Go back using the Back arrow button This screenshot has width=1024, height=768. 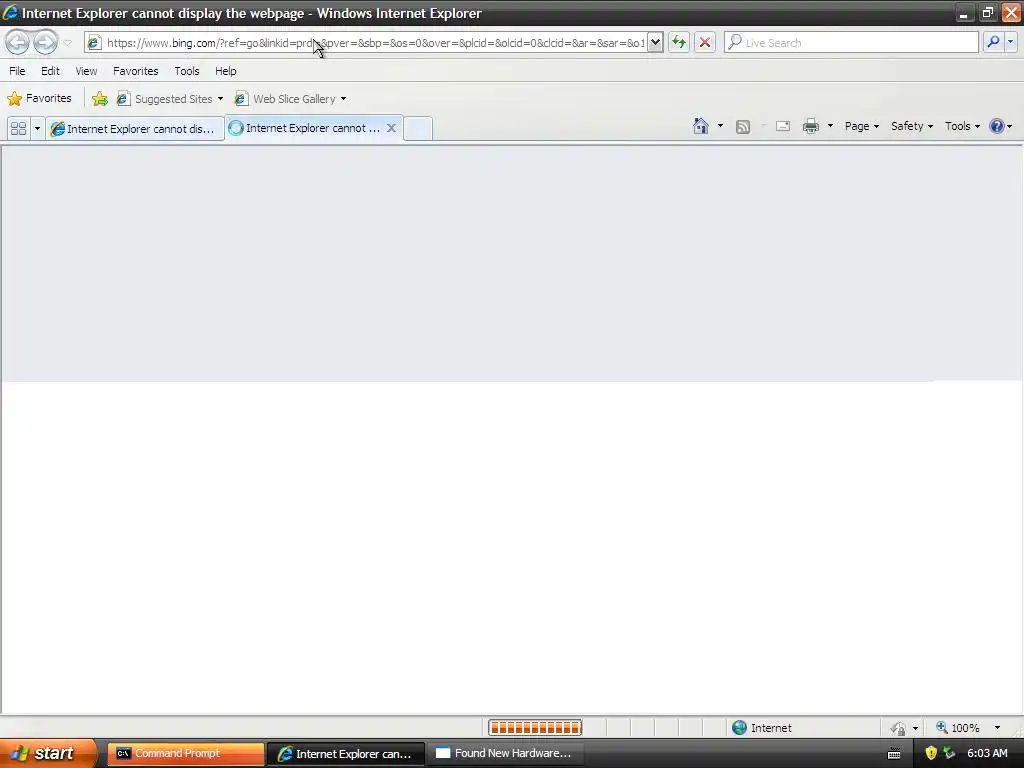tap(18, 43)
